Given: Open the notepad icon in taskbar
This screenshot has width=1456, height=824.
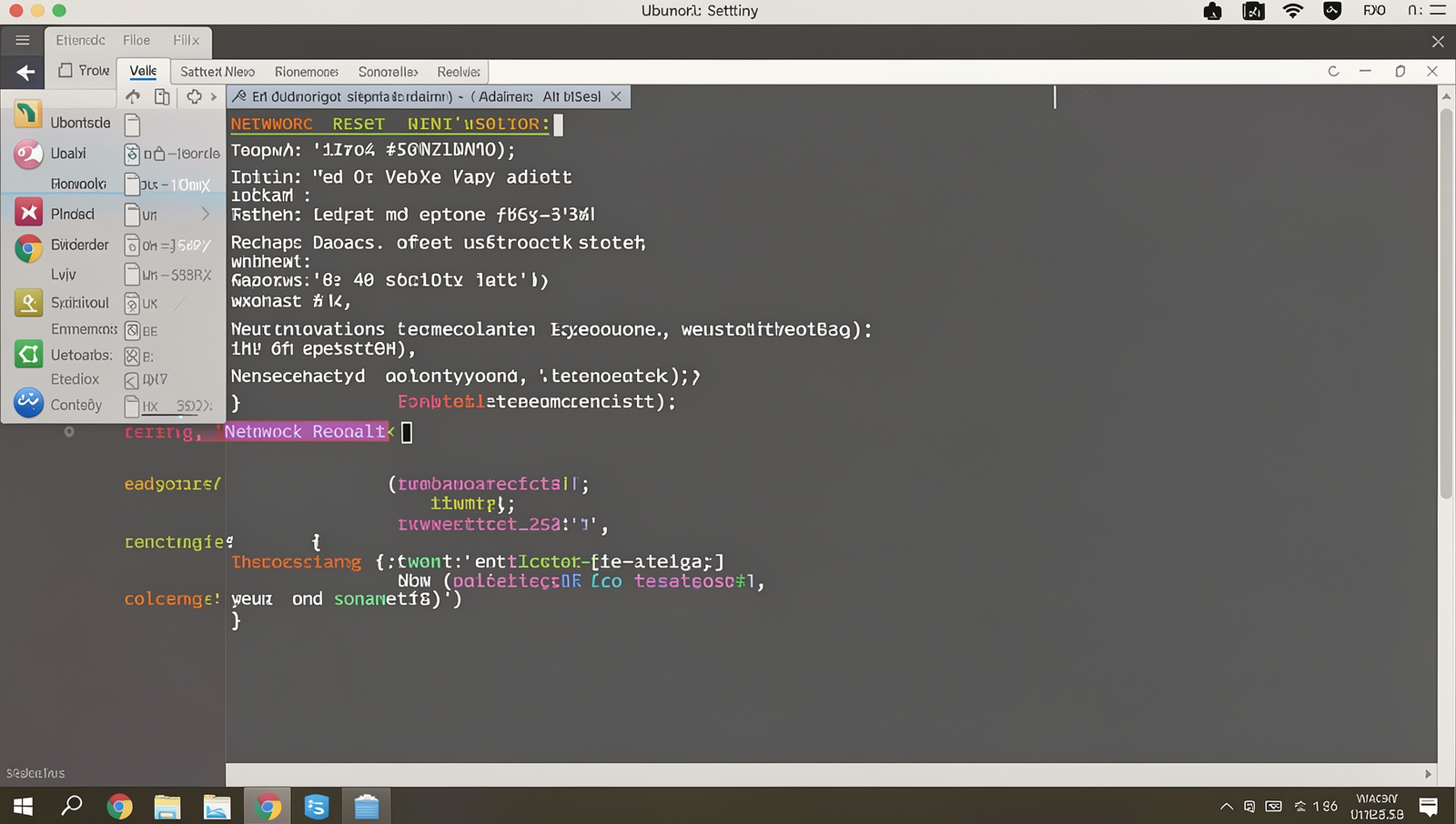Looking at the screenshot, I should [x=366, y=807].
